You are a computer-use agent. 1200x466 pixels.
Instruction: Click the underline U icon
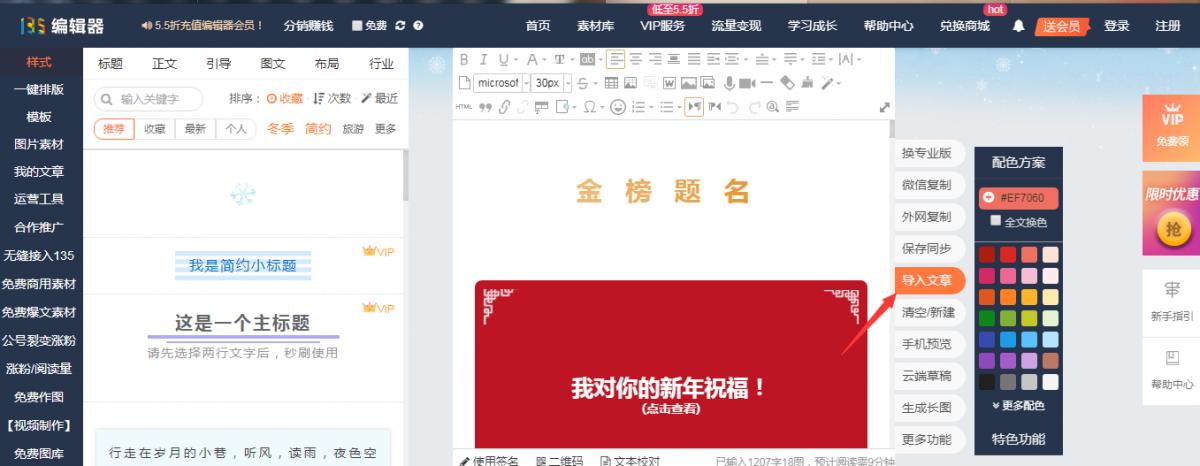click(x=503, y=59)
